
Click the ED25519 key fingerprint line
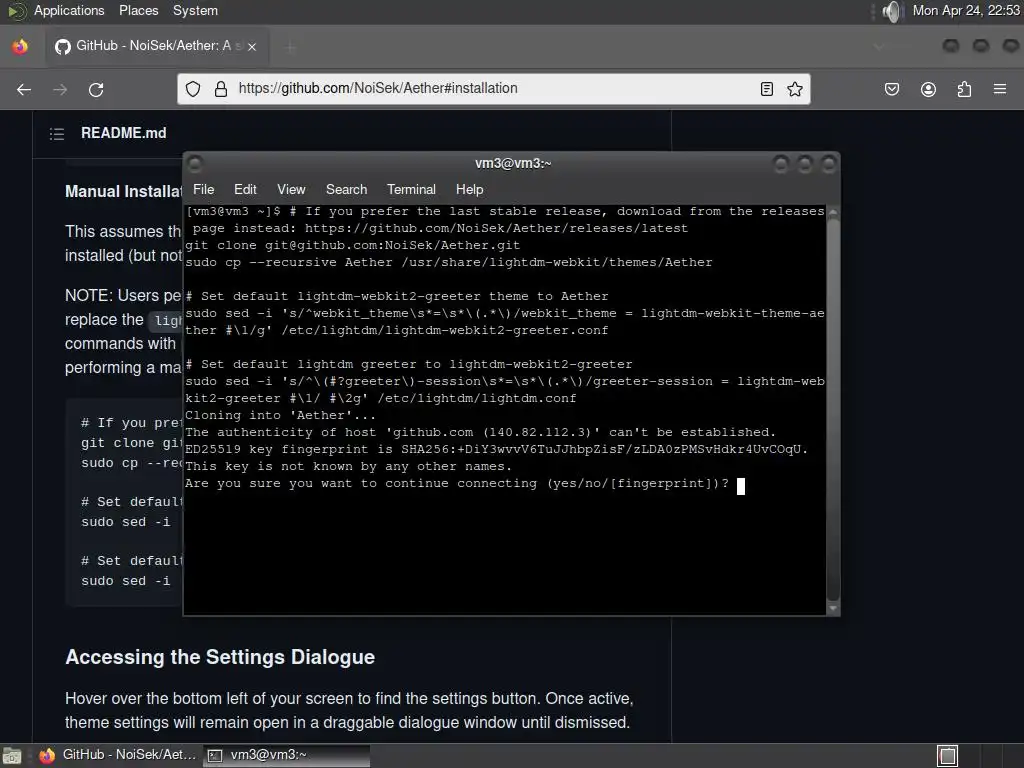pyautogui.click(x=496, y=449)
